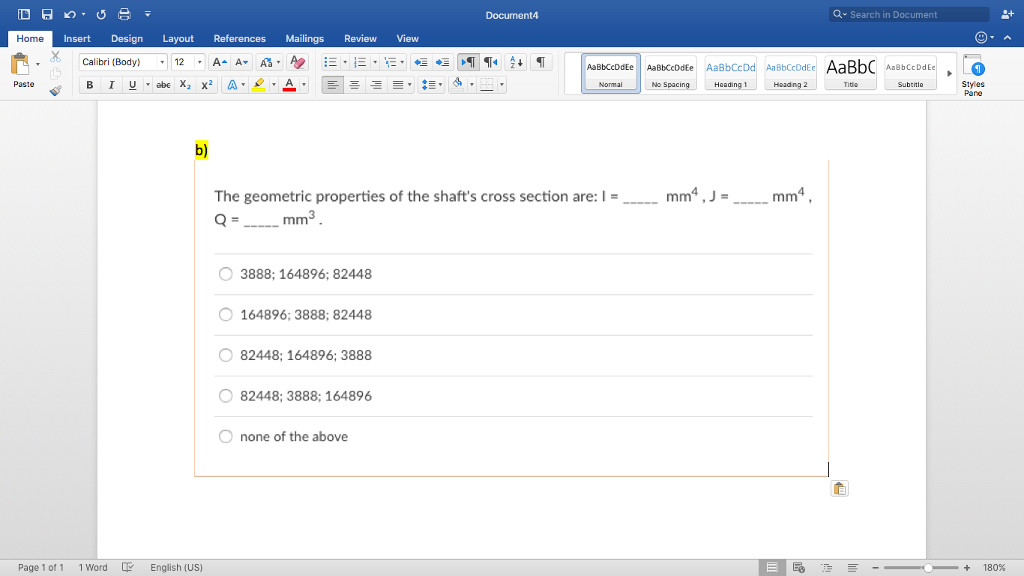Select the none of the above option

click(x=225, y=436)
